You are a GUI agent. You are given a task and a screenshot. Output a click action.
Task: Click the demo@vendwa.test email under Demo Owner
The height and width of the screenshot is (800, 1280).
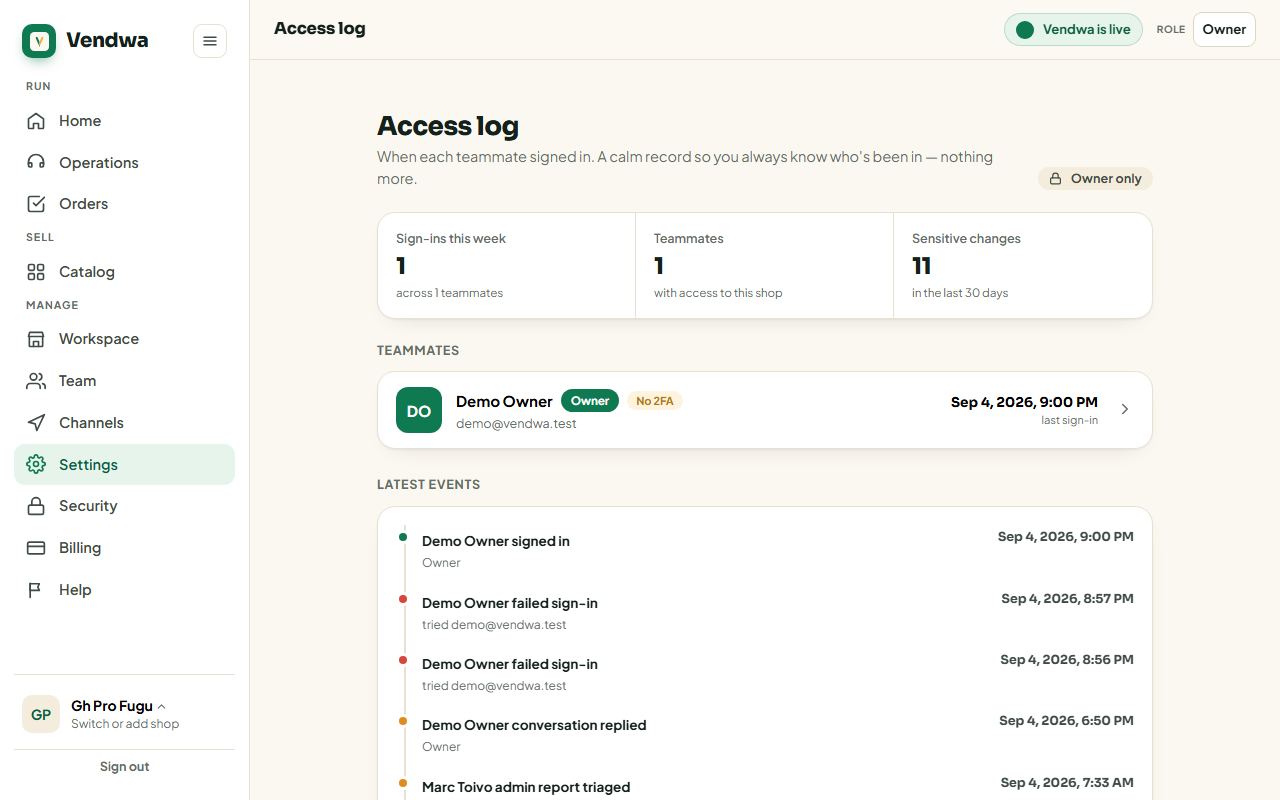(x=516, y=424)
